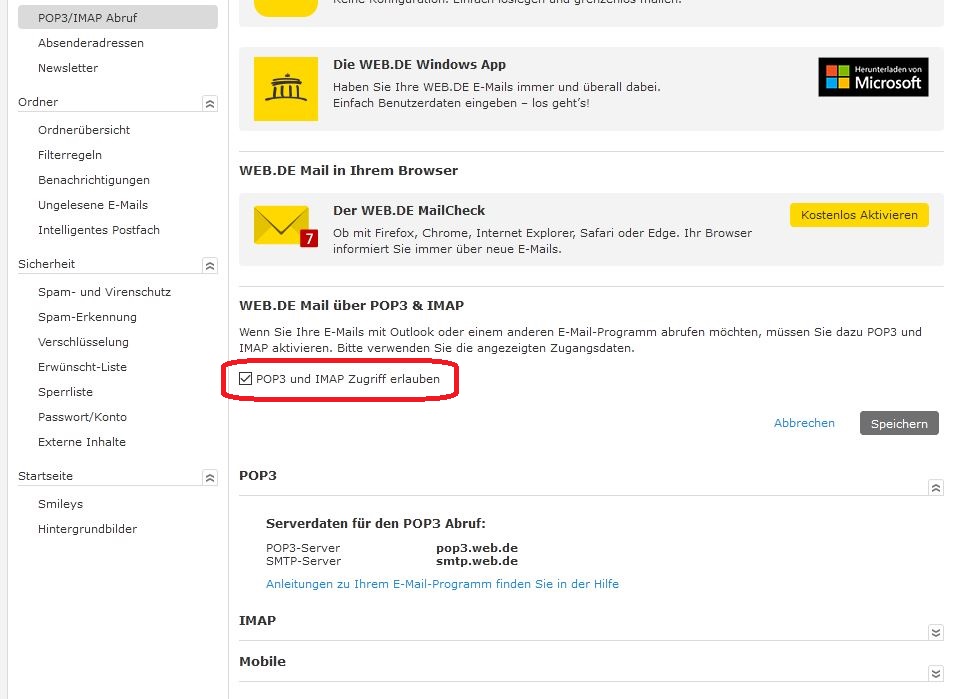Viewport: 971px width, 699px height.
Task: Collapse the Sicherheit sidebar section
Action: click(210, 266)
